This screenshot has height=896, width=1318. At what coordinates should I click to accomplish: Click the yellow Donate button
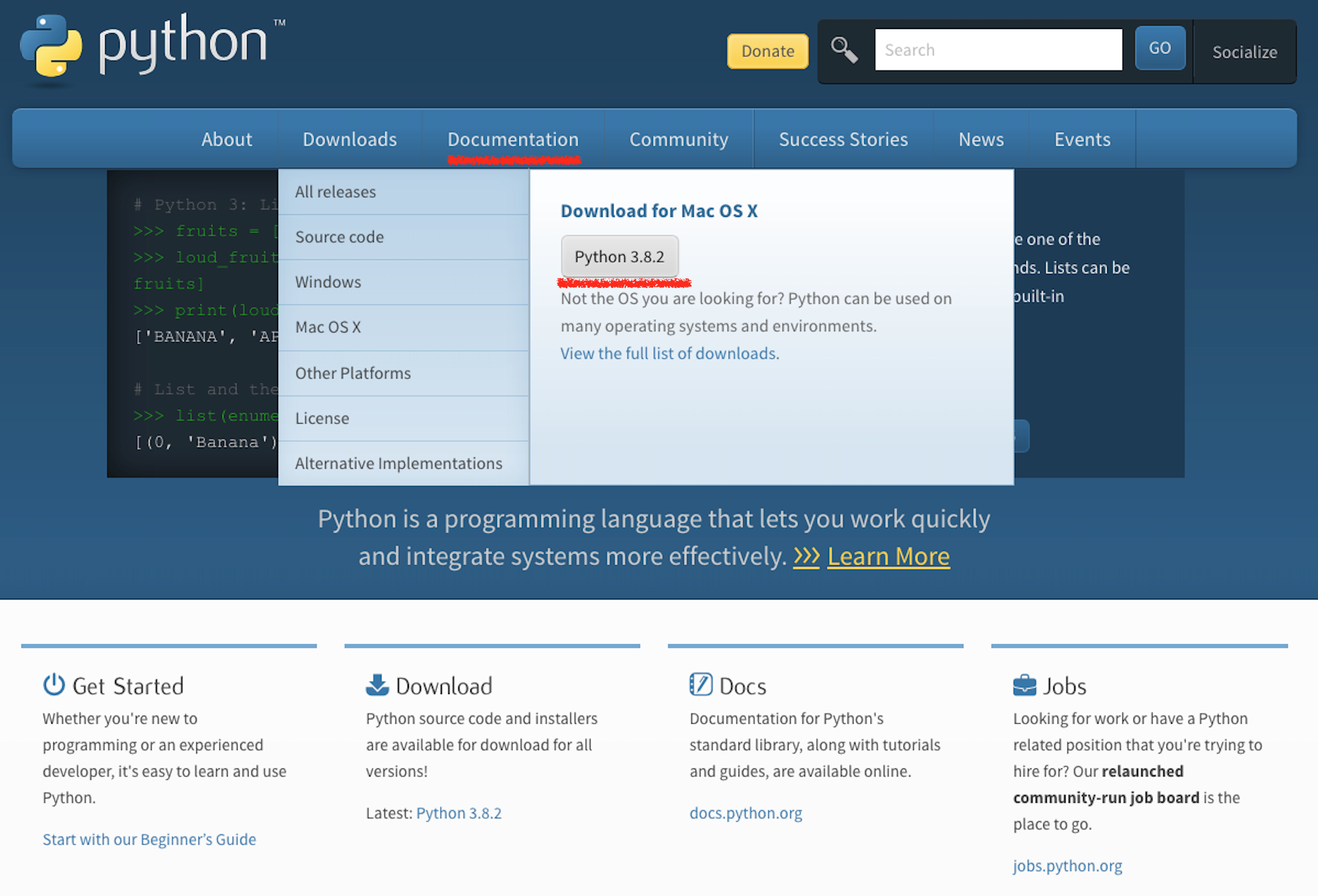coord(767,51)
